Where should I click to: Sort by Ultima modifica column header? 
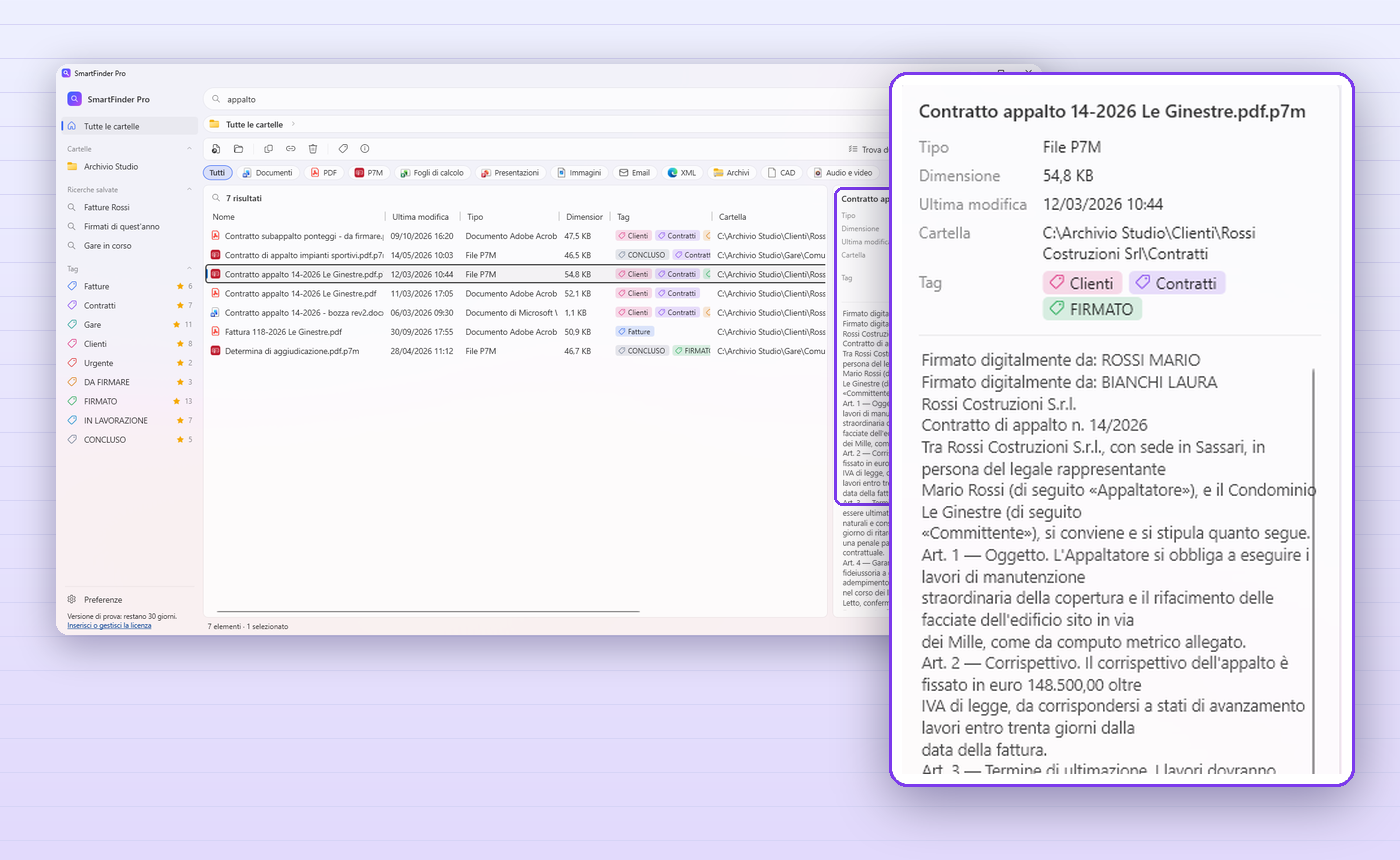coord(422,216)
